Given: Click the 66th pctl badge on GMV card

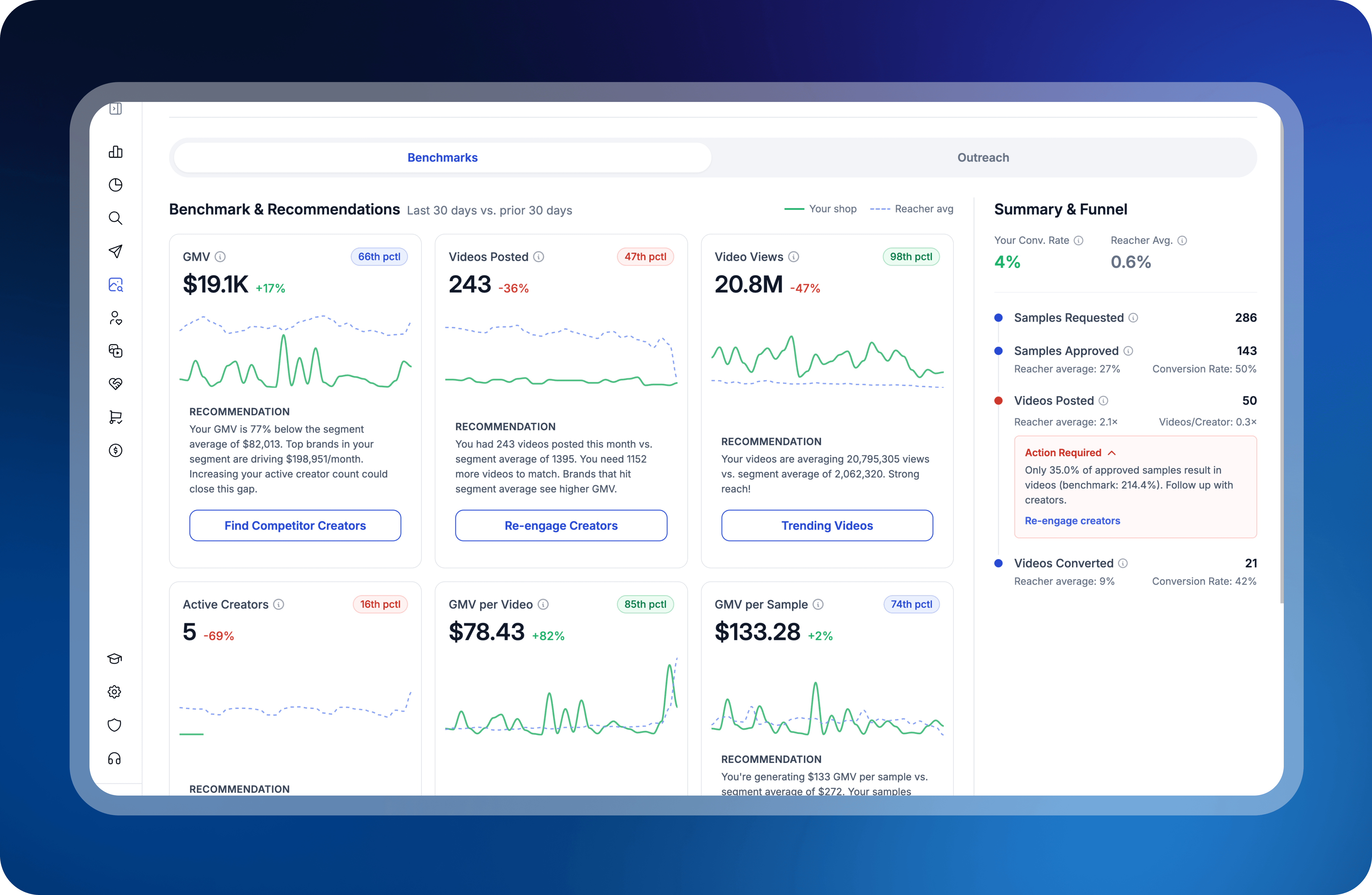Looking at the screenshot, I should (379, 257).
